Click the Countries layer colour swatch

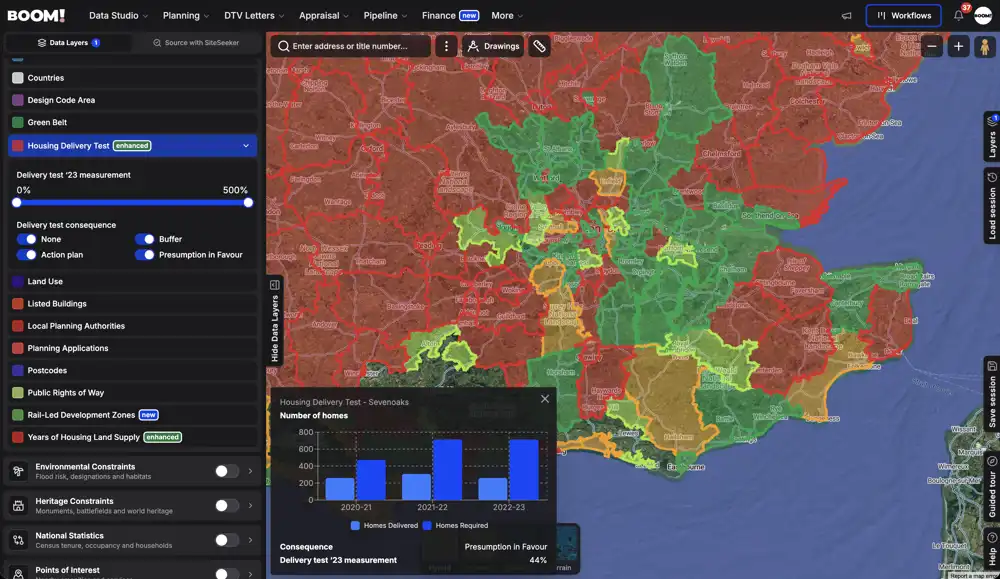[18, 78]
